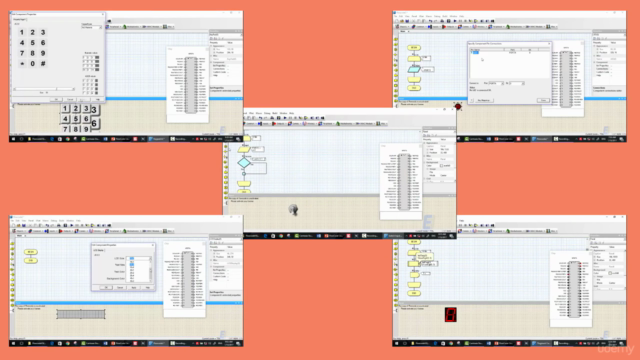Viewport: 640px width, 360px height.
Task: Open Port dropdown in pin connections dialog
Action: click(496, 83)
